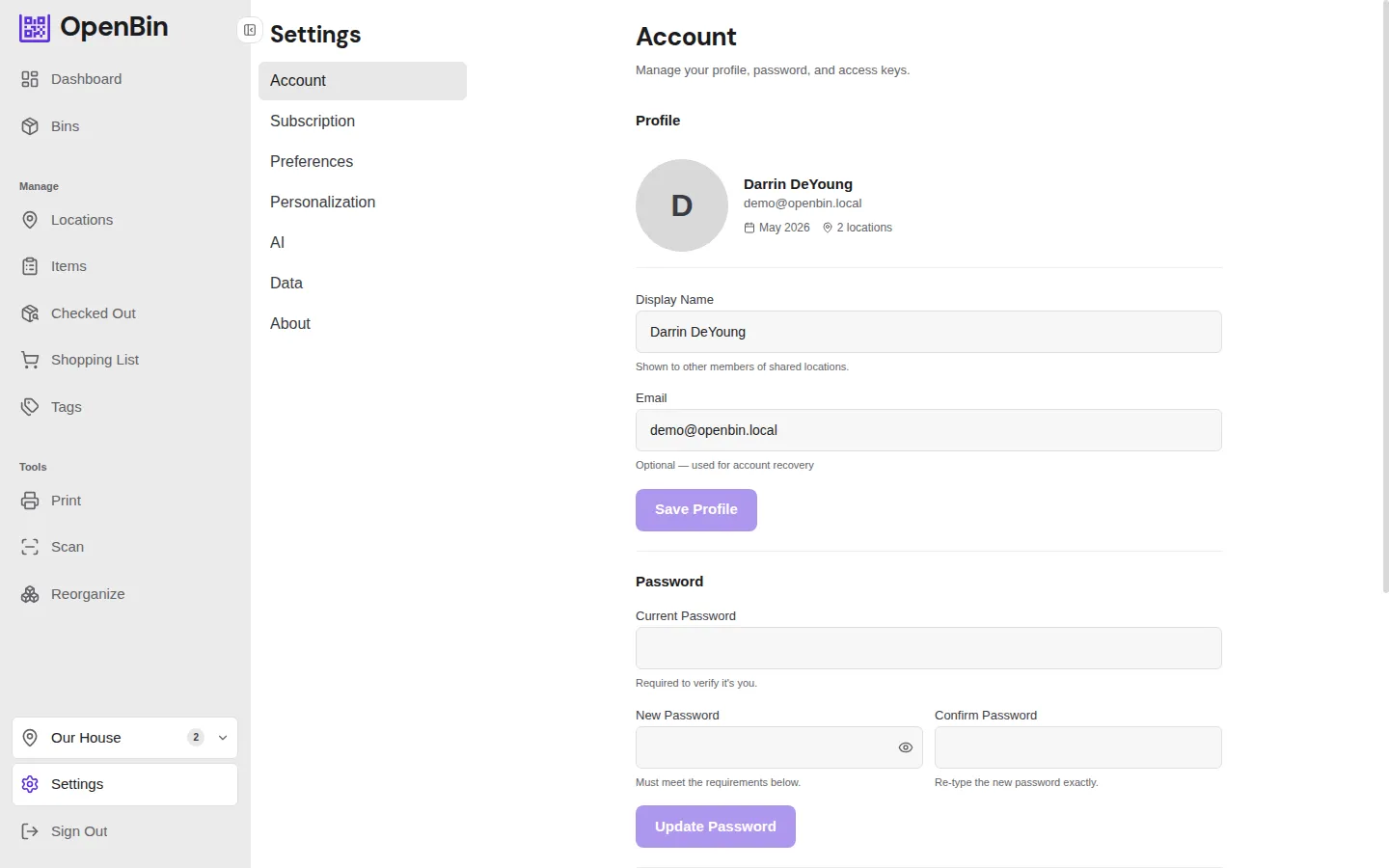Screen dimensions: 1389x868
Task: Click the demo@openbin.local text under name
Action: tap(803, 203)
